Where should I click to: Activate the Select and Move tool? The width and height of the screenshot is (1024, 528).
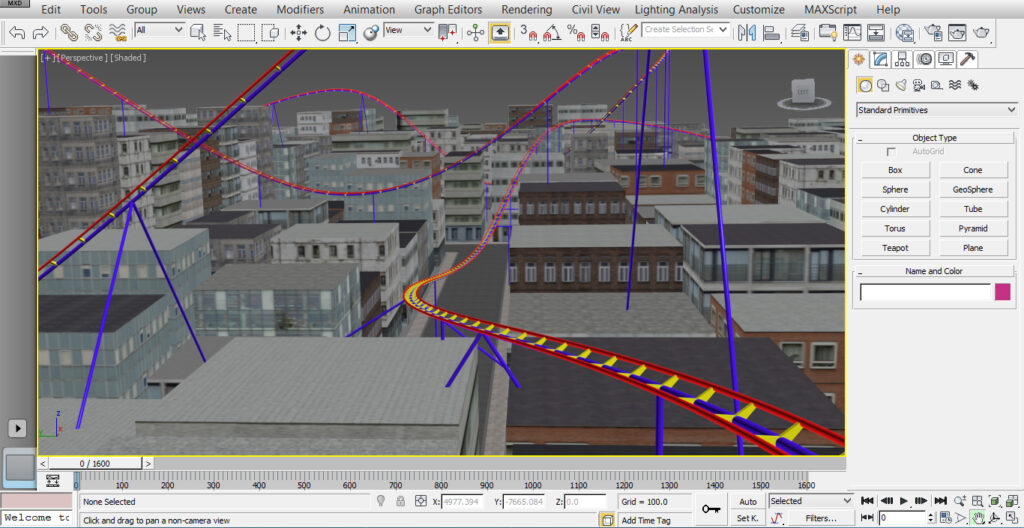(298, 32)
